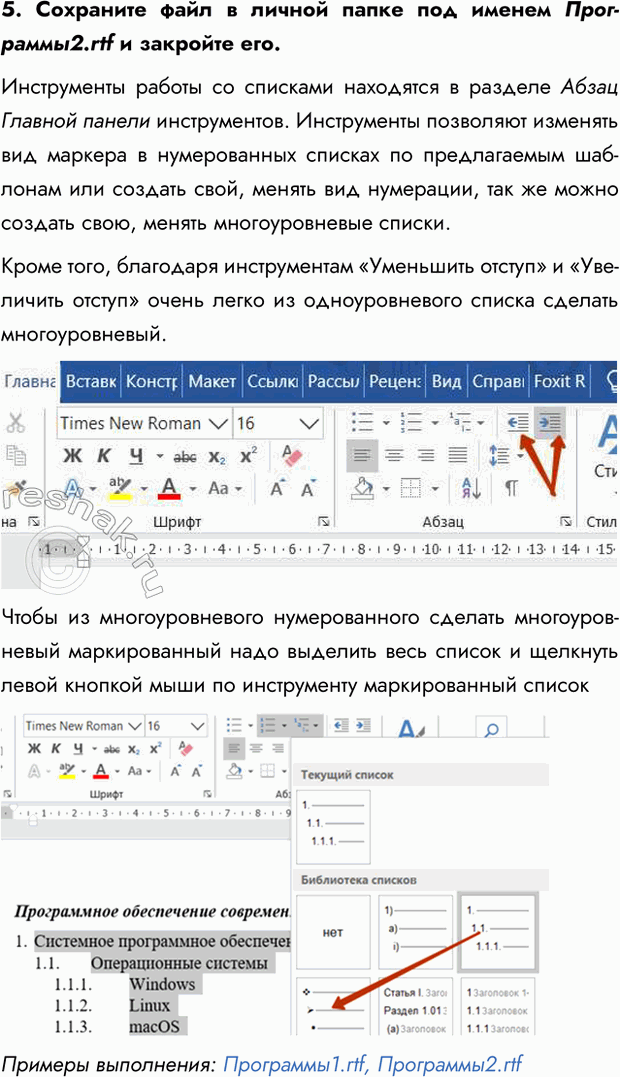This screenshot has height=1077, width=620.
Task: Click Shading paint bucket in ribbon showing tabs
Action: (362, 488)
